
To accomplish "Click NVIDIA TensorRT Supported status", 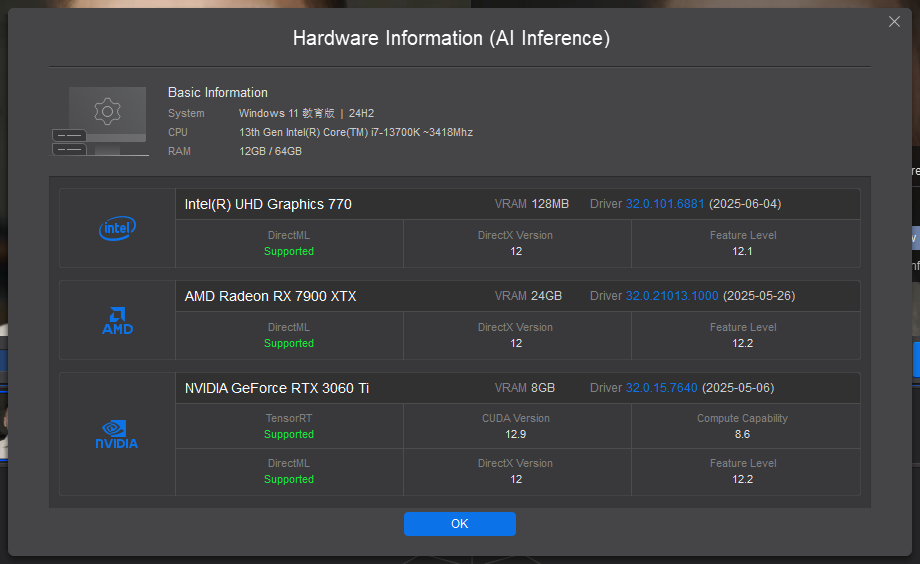I will [289, 434].
